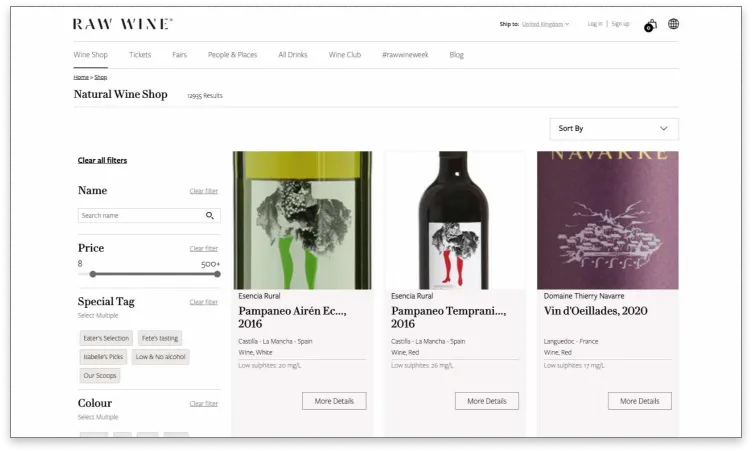Open the #rawwineweek tab
752x452 pixels.
[x=405, y=55]
